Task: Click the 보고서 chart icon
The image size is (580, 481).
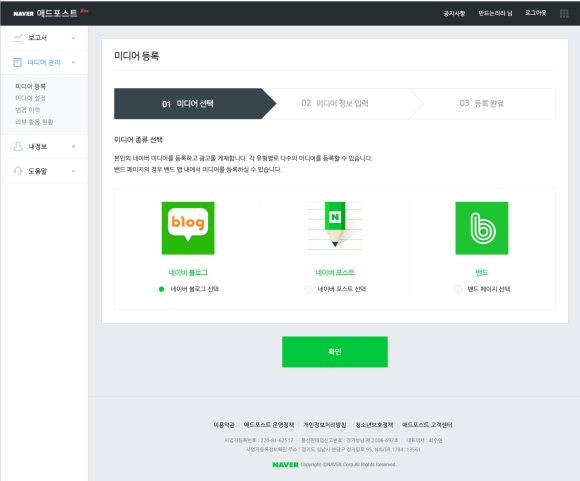Action: point(18,38)
